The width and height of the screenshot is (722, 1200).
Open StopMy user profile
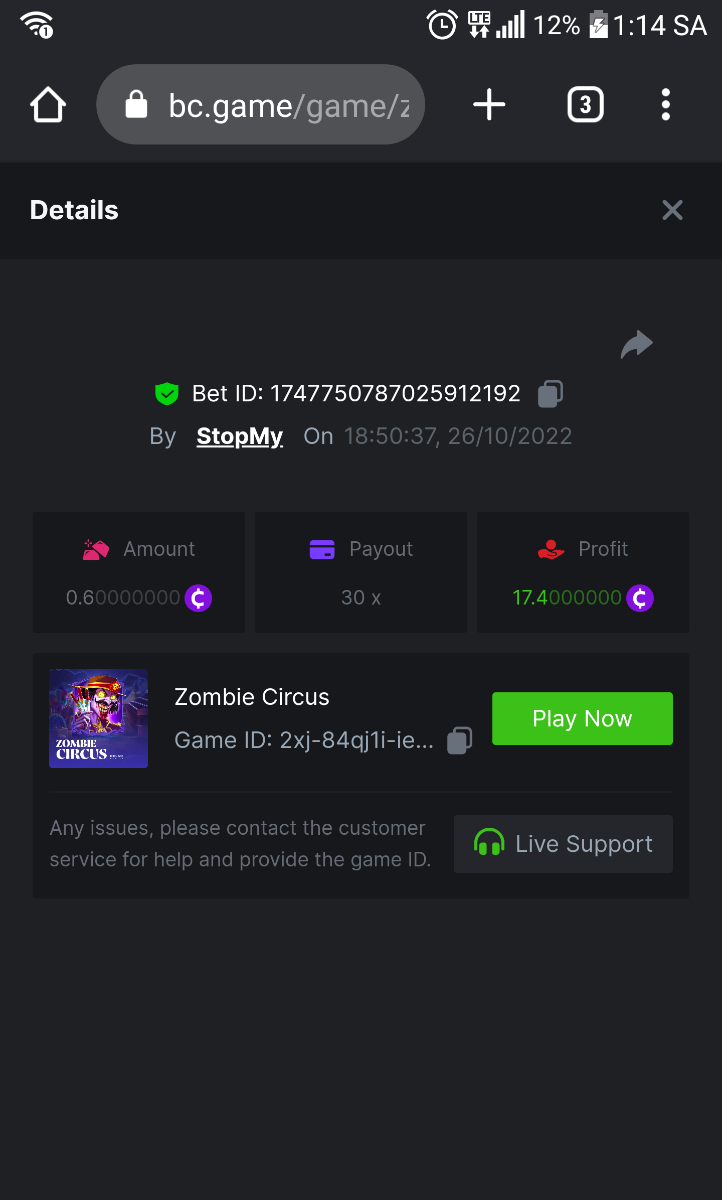tap(240, 436)
